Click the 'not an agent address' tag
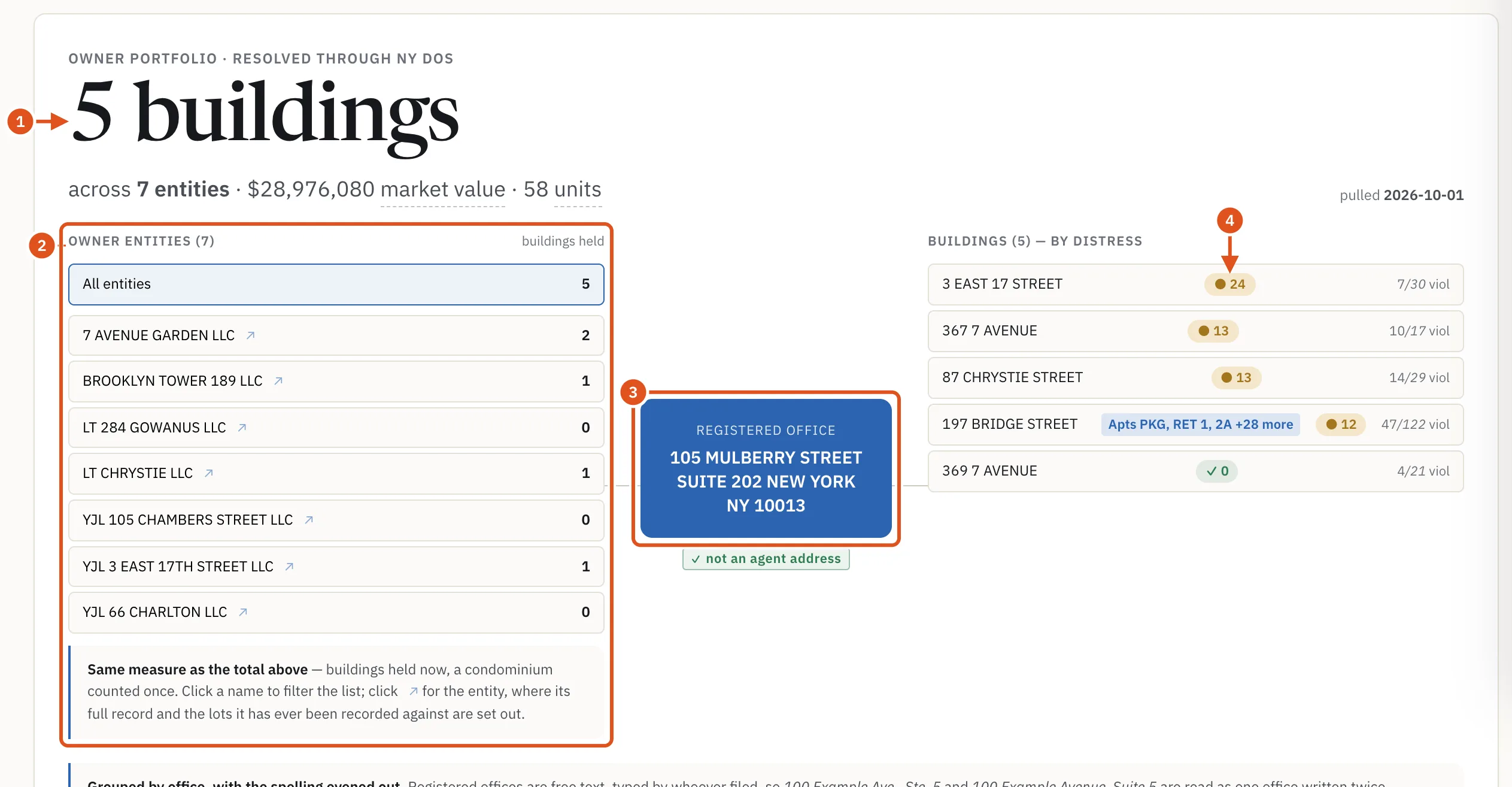1512x787 pixels. pyautogui.click(x=766, y=559)
